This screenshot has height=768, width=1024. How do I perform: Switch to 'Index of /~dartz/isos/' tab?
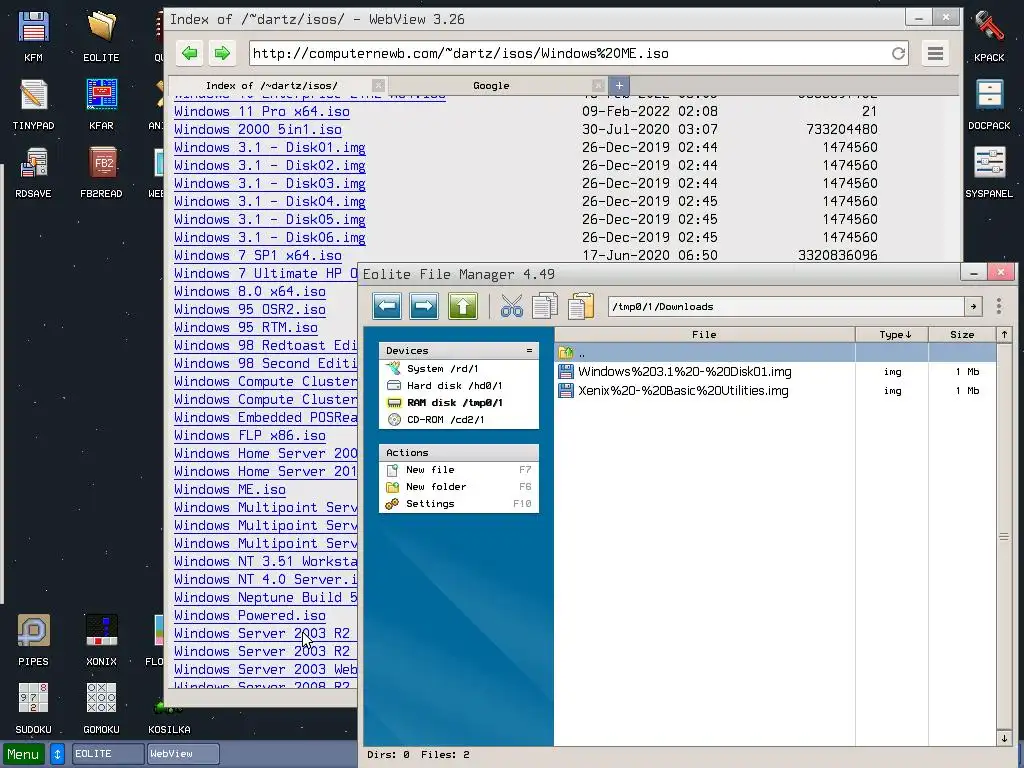coord(271,86)
